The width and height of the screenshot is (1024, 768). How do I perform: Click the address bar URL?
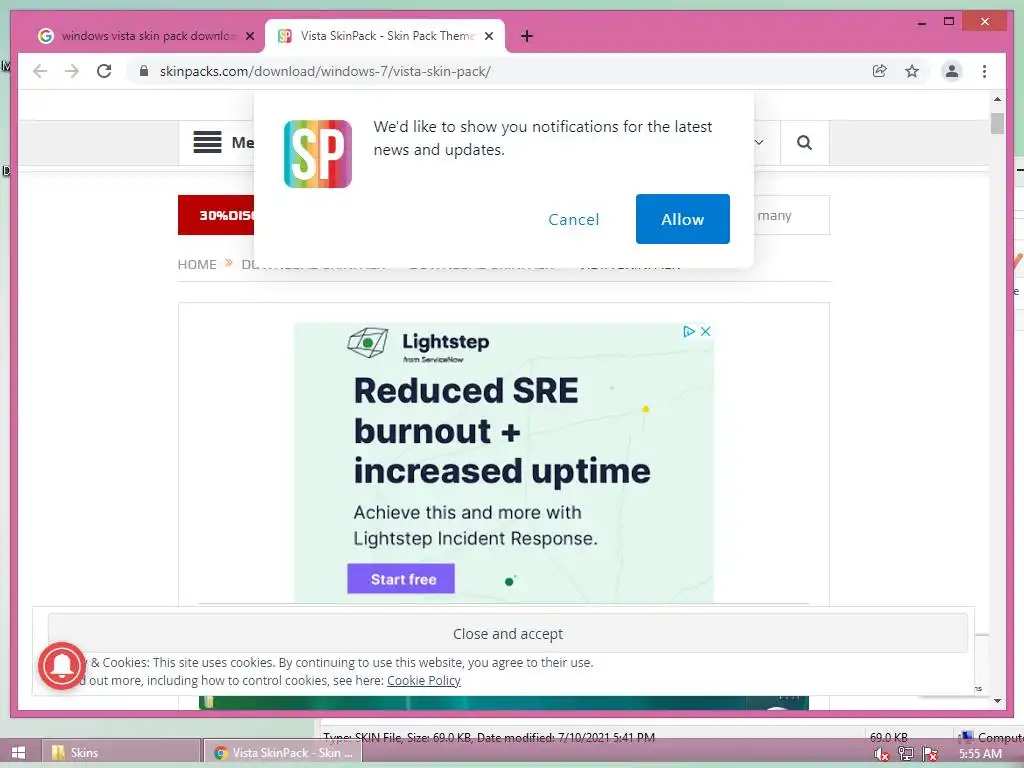pos(325,71)
